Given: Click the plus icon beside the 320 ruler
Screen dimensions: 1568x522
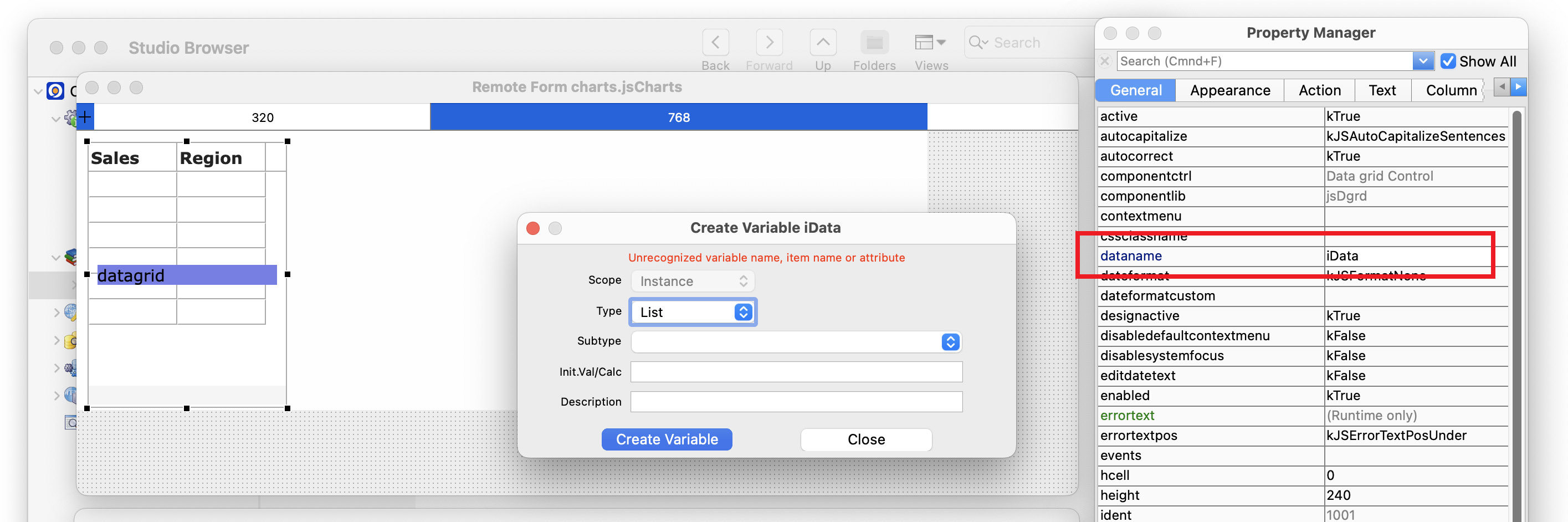Looking at the screenshot, I should tap(85, 117).
